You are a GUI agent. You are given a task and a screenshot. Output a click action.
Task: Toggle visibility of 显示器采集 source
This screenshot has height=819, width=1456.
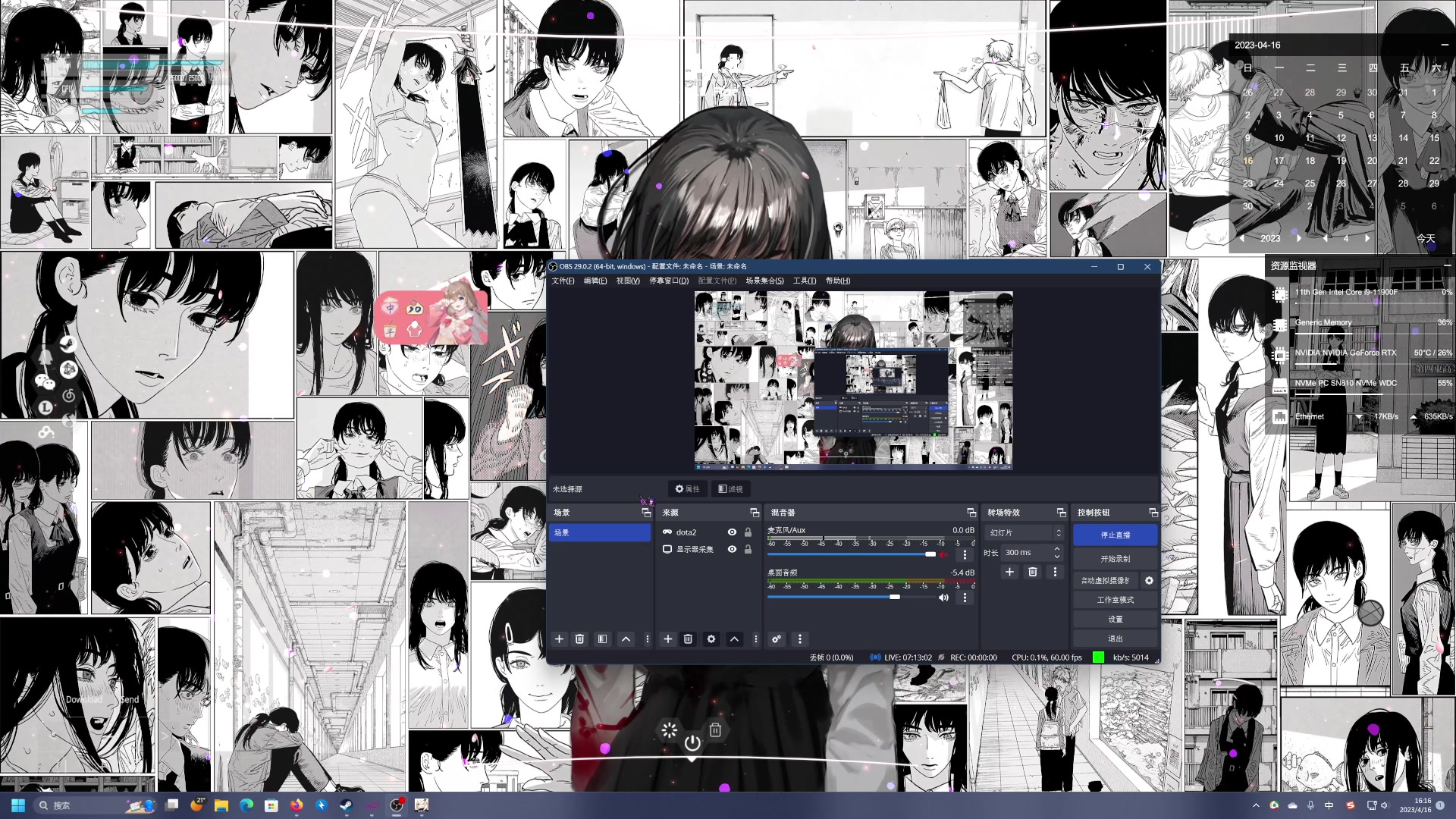[732, 549]
